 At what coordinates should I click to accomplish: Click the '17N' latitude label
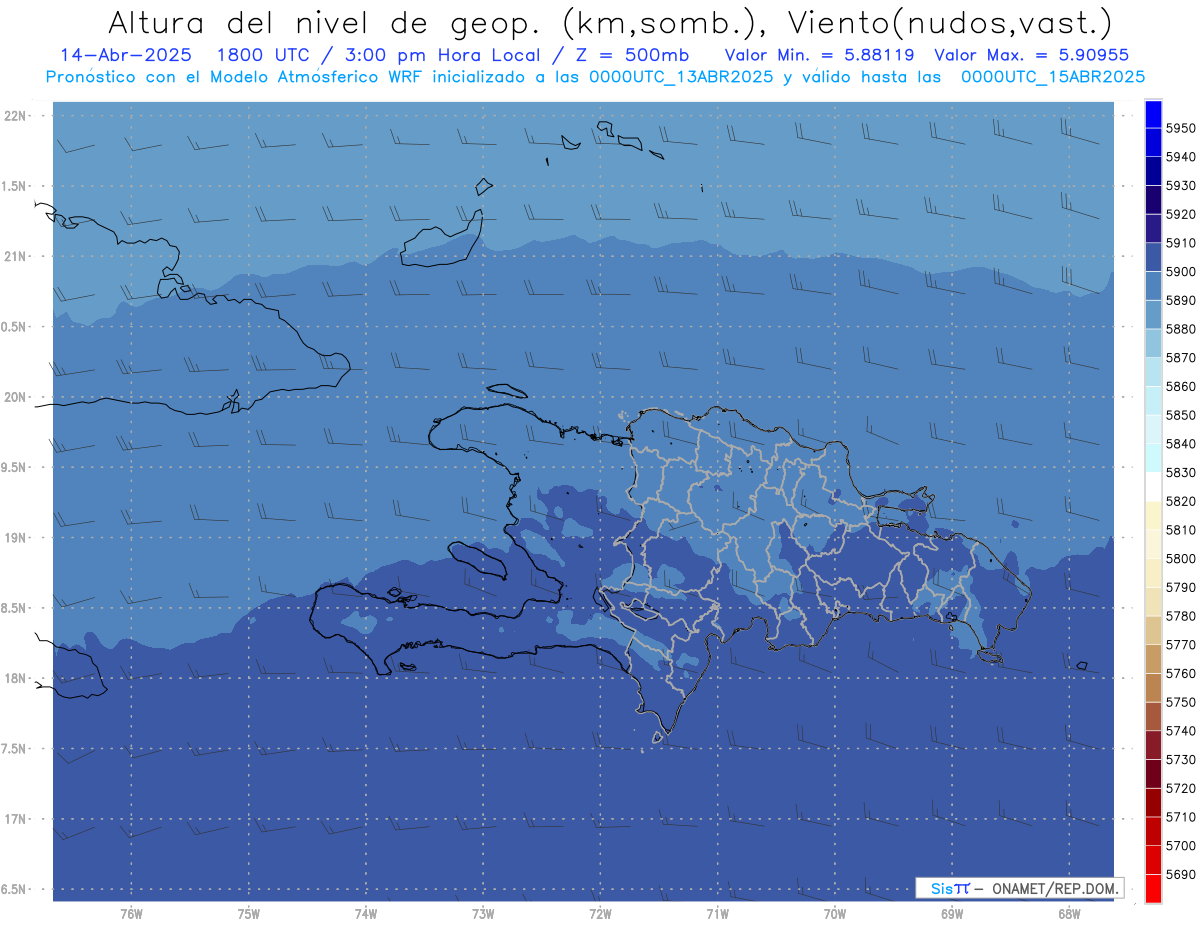17,819
